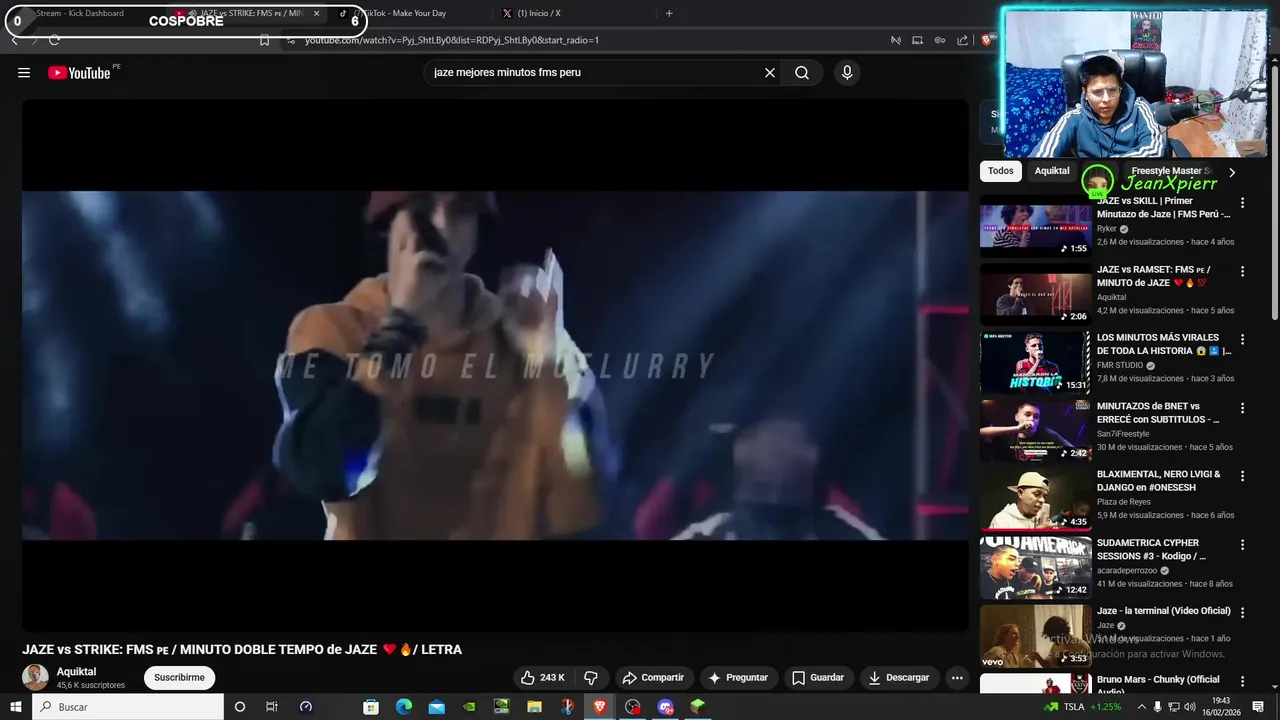
Task: Open options for BLAXIMENTAL, NERO LVIGI video
Action: pos(1243,476)
